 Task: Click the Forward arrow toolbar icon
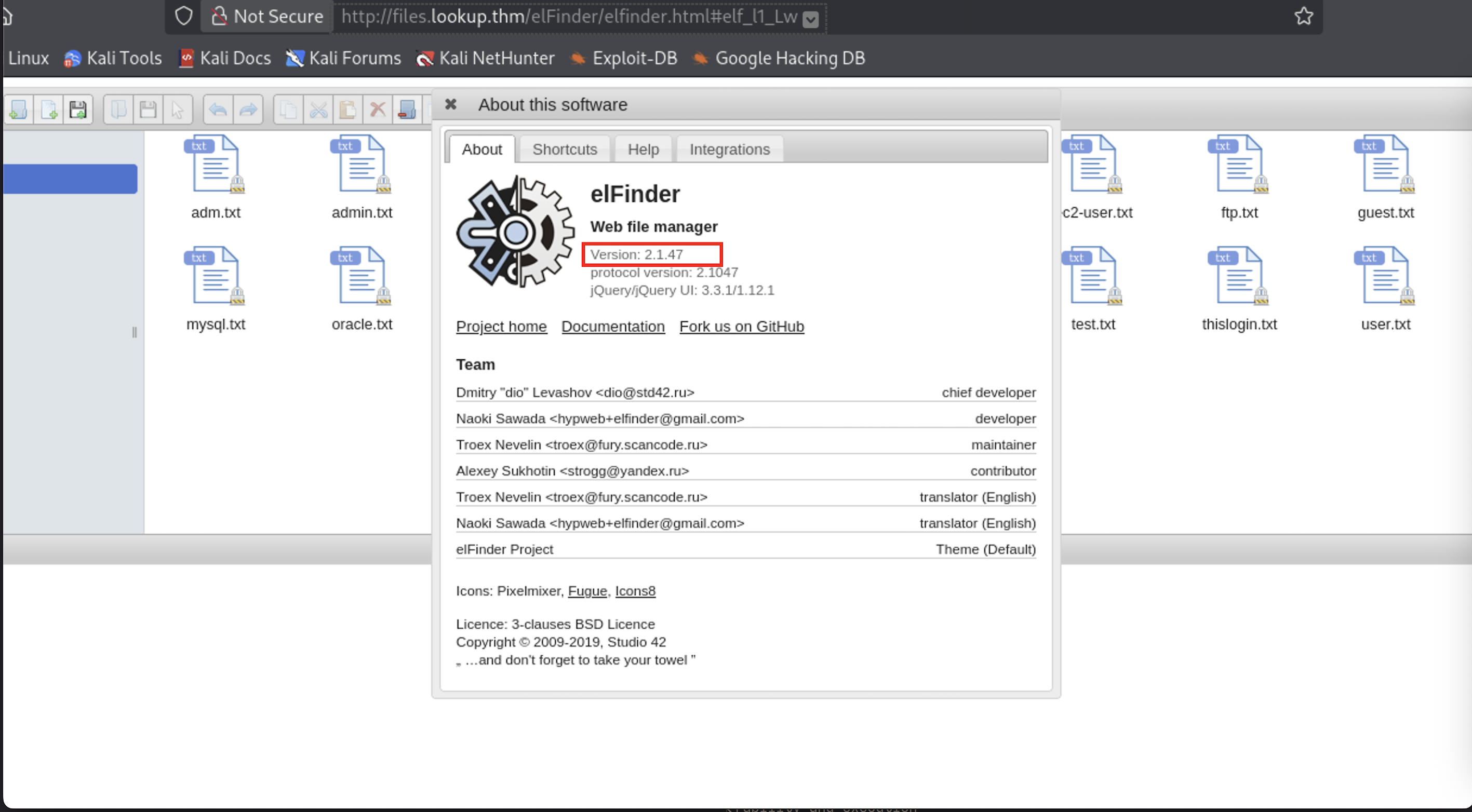click(x=248, y=109)
